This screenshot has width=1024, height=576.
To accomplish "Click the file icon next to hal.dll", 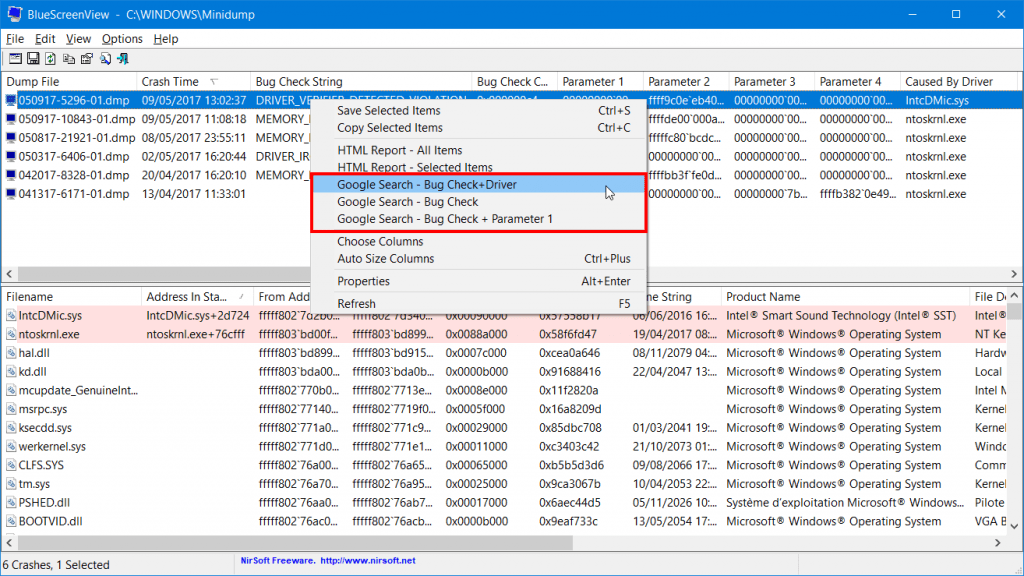I will click(11, 353).
